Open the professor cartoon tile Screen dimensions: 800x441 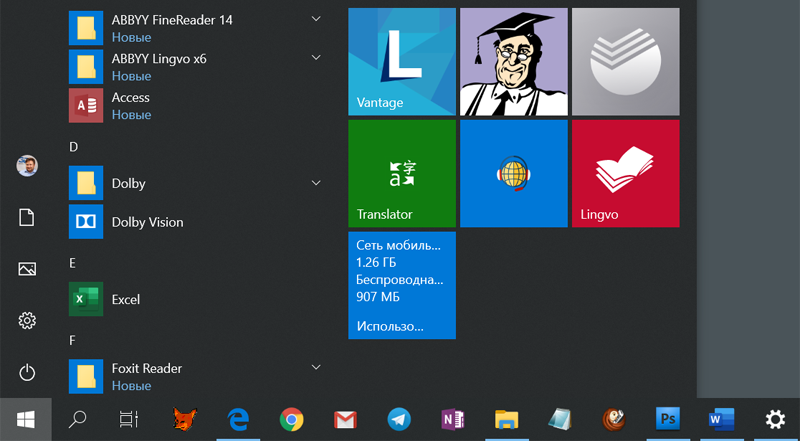click(513, 61)
